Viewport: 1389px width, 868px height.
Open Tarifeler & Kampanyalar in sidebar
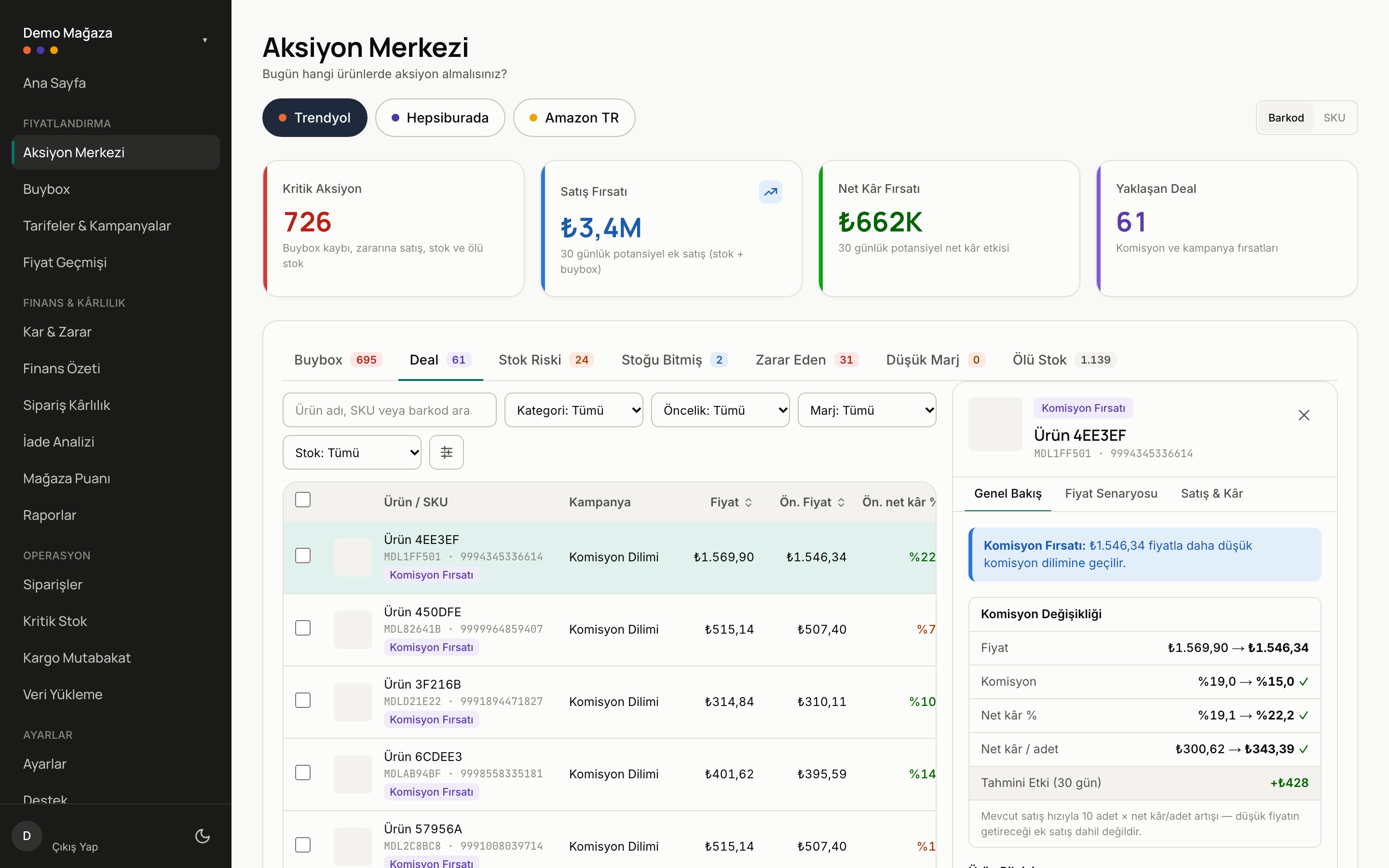(x=115, y=226)
